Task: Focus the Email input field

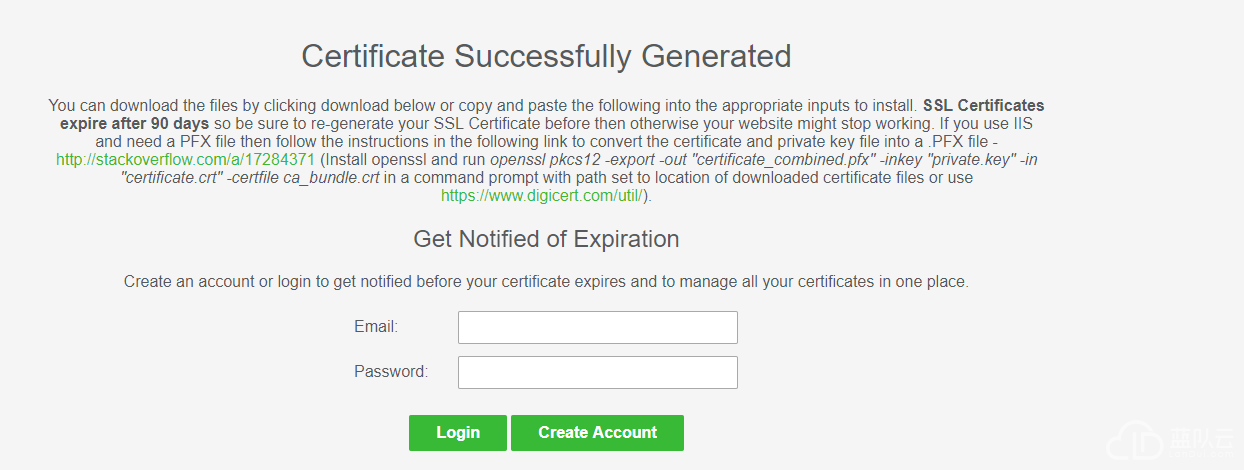Action: (598, 327)
